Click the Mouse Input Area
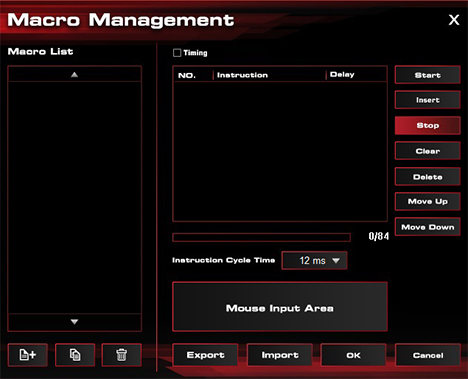 (x=280, y=307)
